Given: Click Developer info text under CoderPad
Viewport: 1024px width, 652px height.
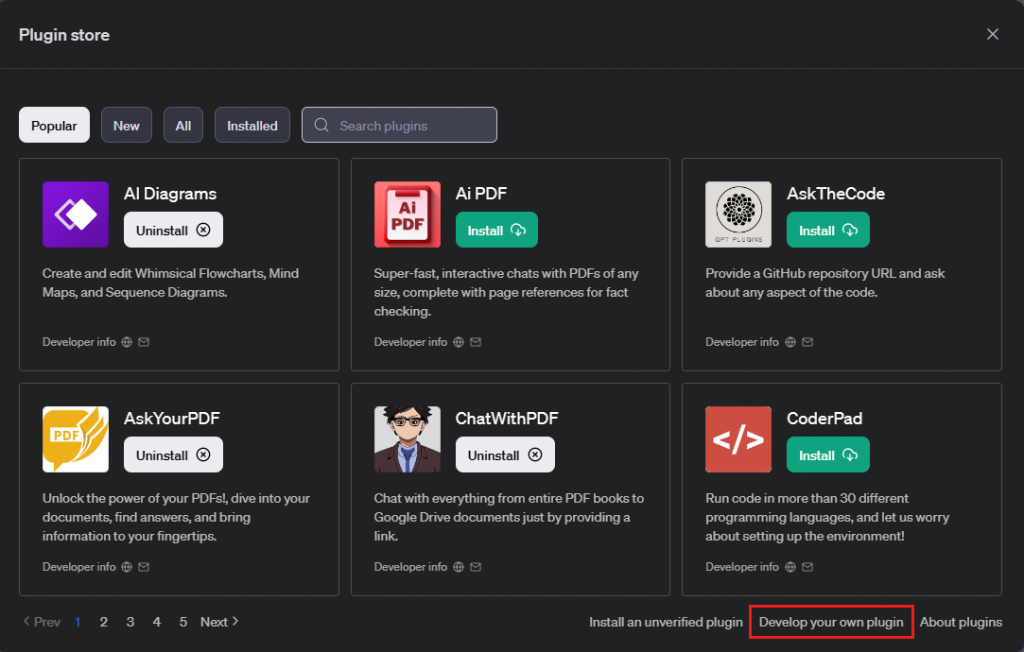Looking at the screenshot, I should point(742,566).
